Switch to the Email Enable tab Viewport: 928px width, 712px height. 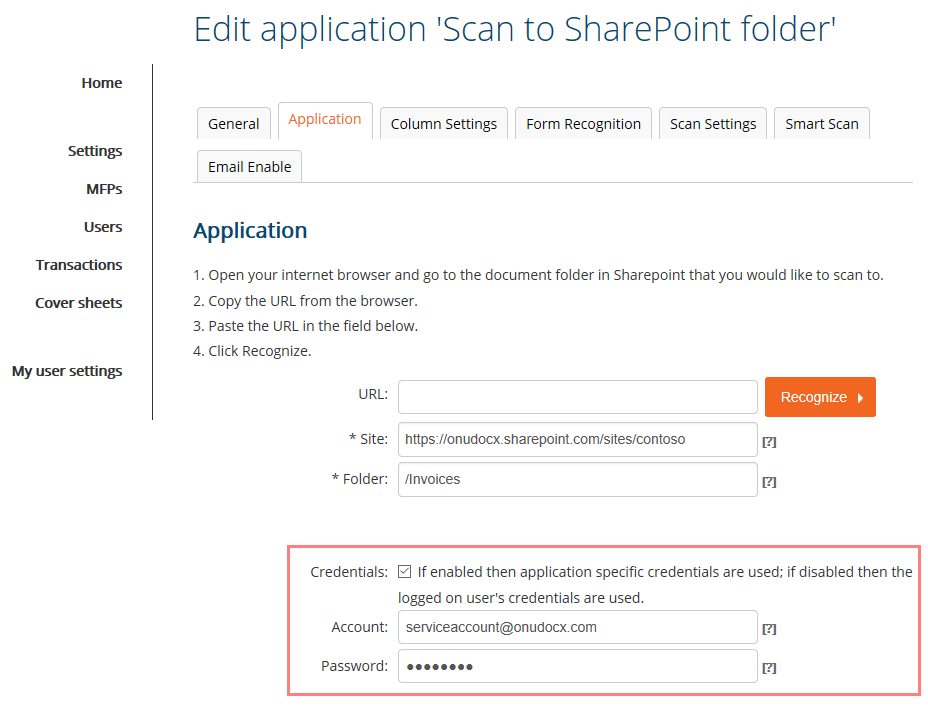pyautogui.click(x=249, y=167)
